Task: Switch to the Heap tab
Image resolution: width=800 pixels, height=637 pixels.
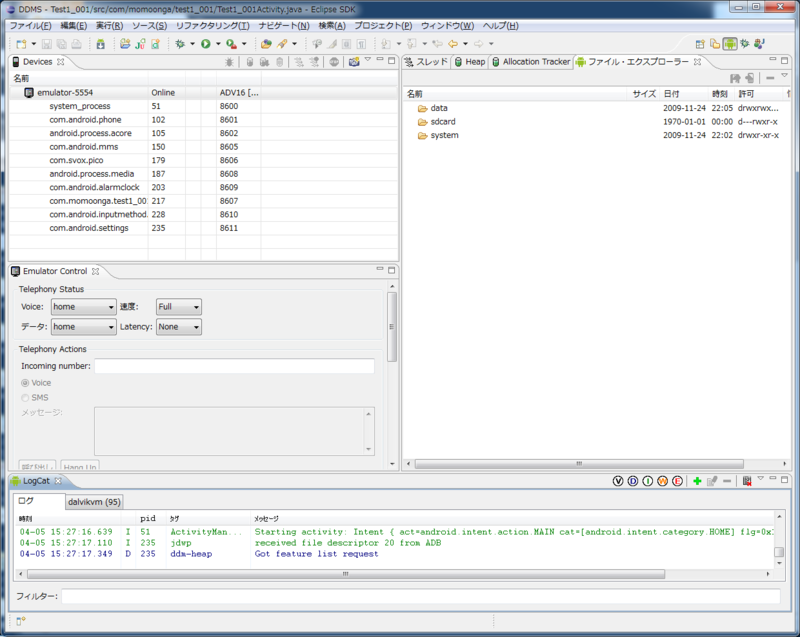Action: [x=470, y=62]
